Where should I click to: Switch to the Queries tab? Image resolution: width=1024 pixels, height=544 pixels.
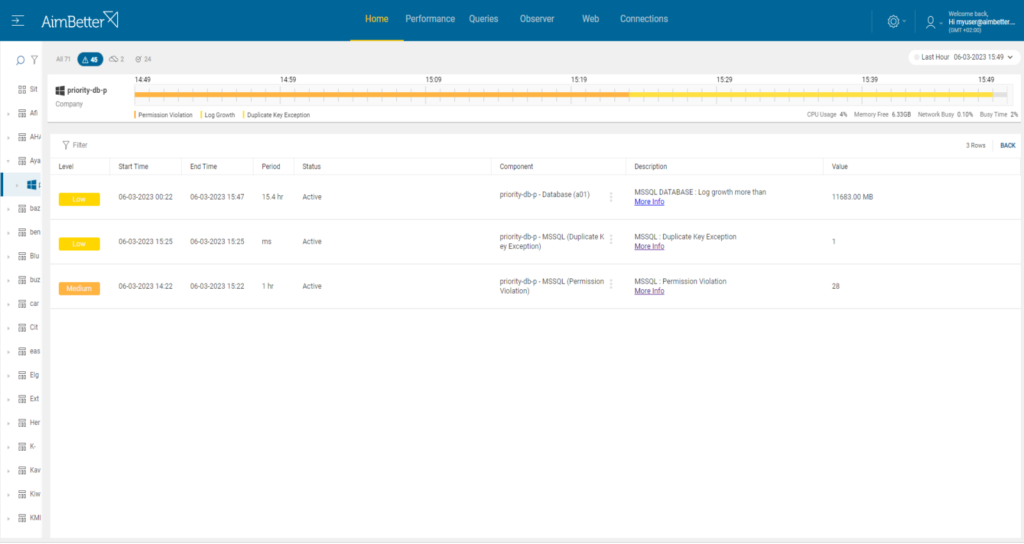coord(483,19)
